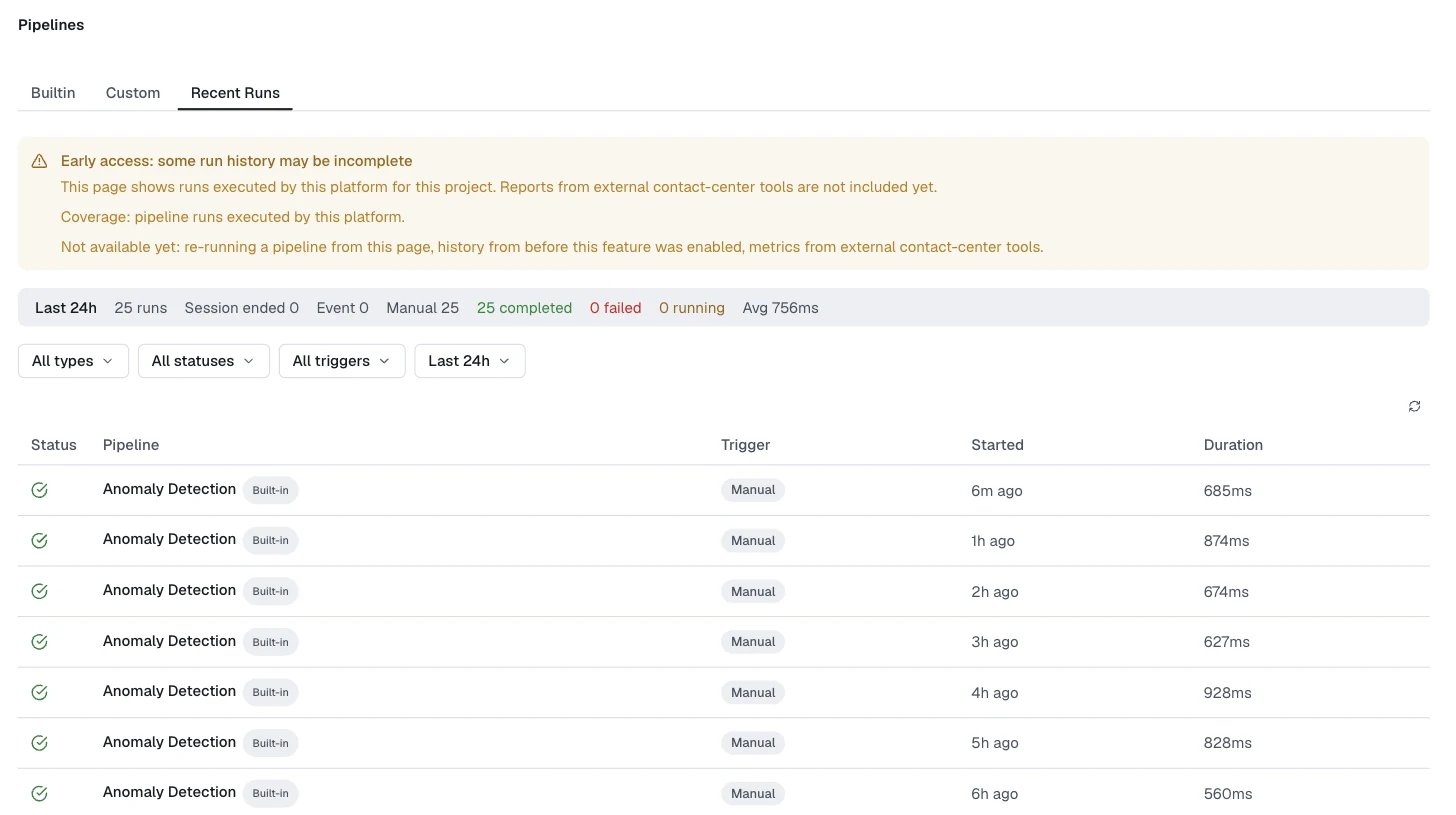Click the 874ms duration value
The image size is (1456, 815).
(1227, 541)
